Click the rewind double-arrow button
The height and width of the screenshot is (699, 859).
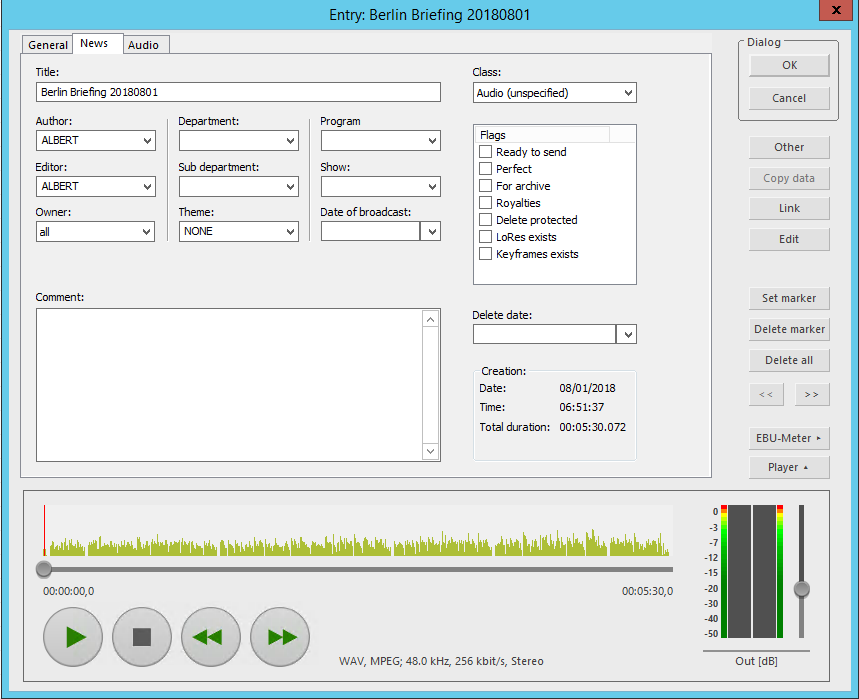click(x=210, y=637)
